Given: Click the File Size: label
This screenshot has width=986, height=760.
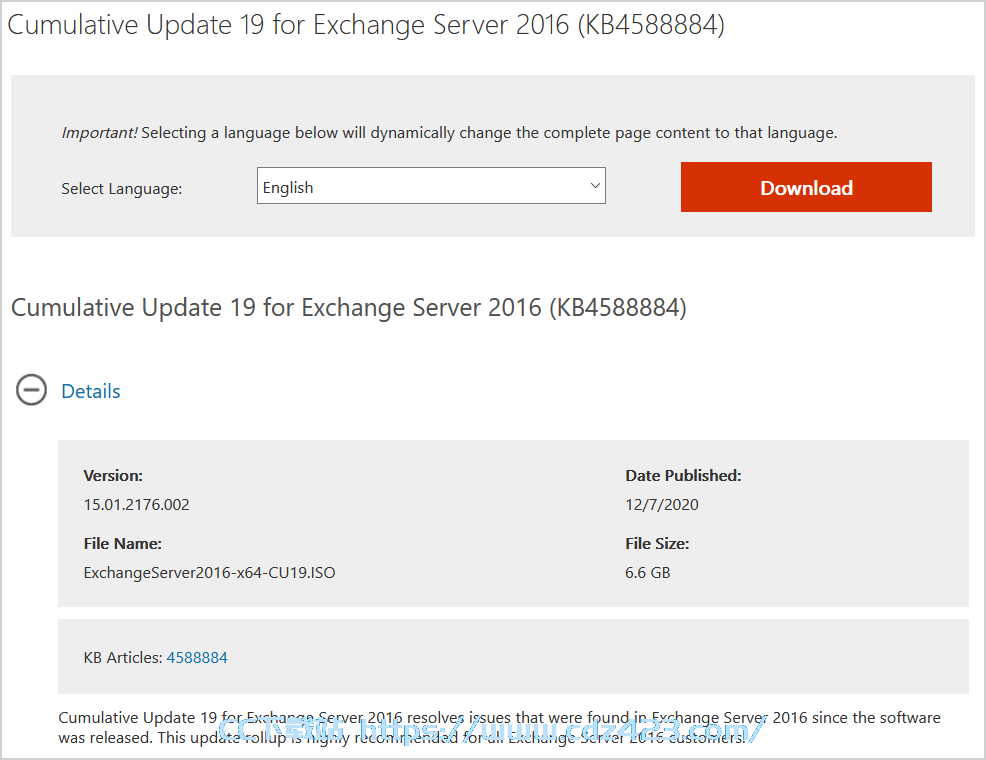Looking at the screenshot, I should click(657, 544).
